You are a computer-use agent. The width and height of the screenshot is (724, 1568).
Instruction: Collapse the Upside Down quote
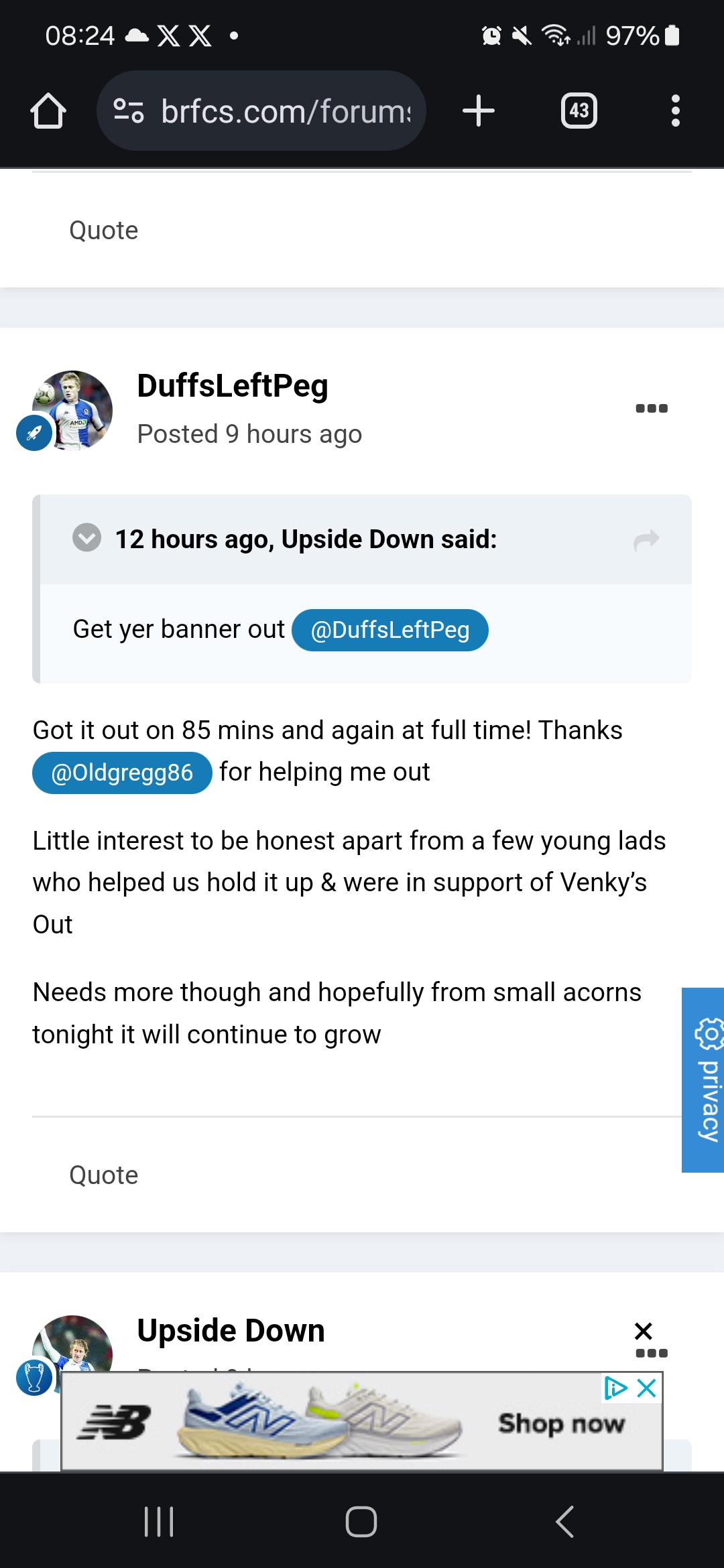(x=86, y=538)
